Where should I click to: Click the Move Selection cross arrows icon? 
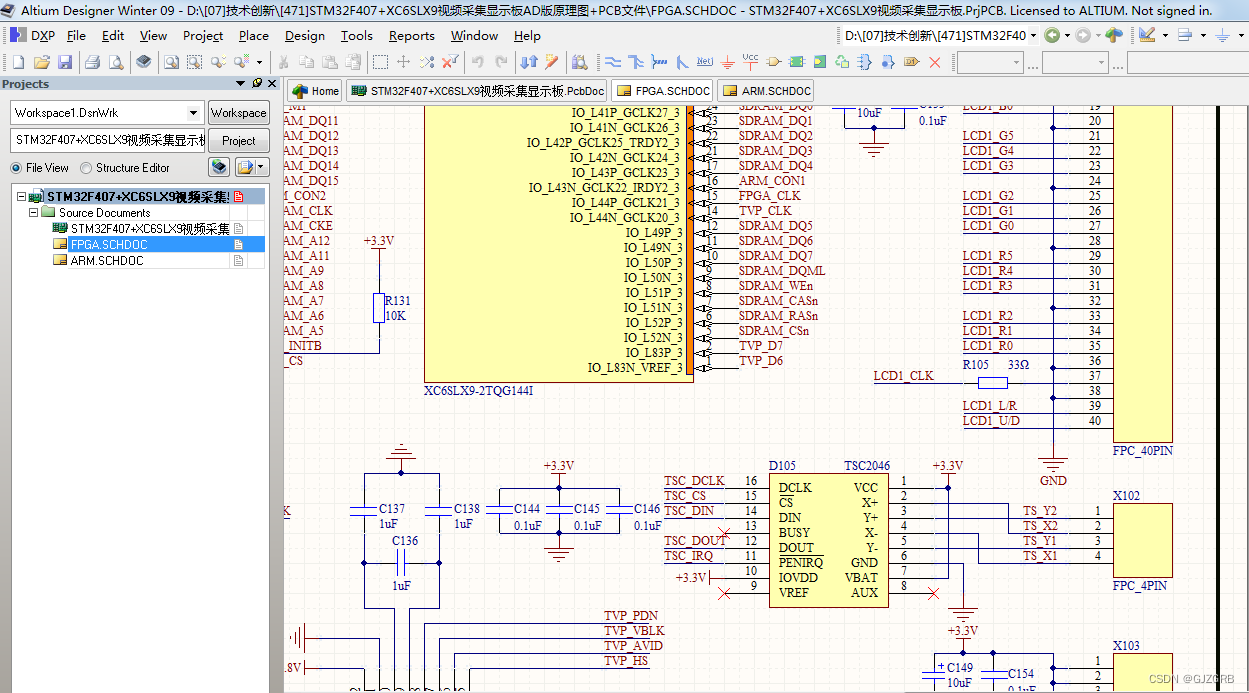[x=403, y=62]
